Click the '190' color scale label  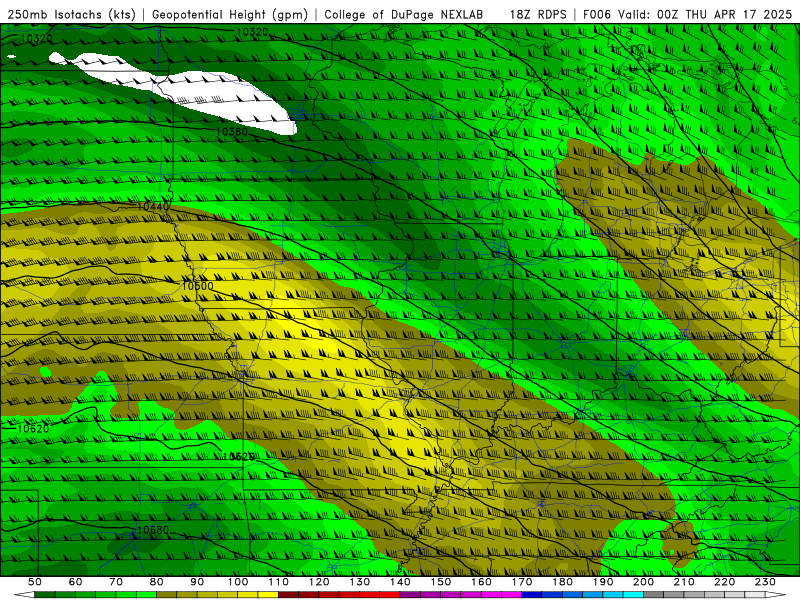click(603, 582)
